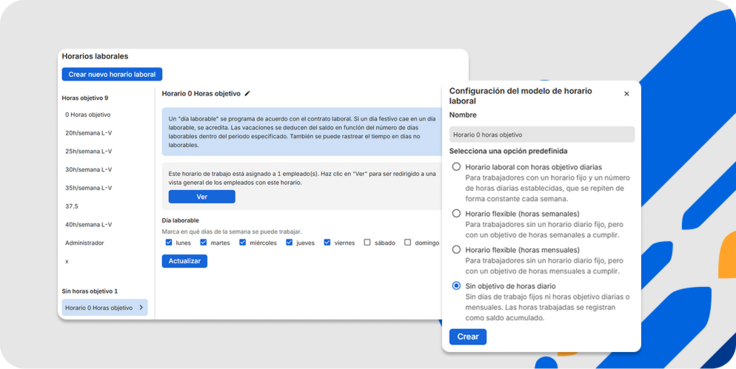Viewport: 736px width, 369px height.
Task: Uncheck the miércoles workday checkbox
Action: (243, 243)
